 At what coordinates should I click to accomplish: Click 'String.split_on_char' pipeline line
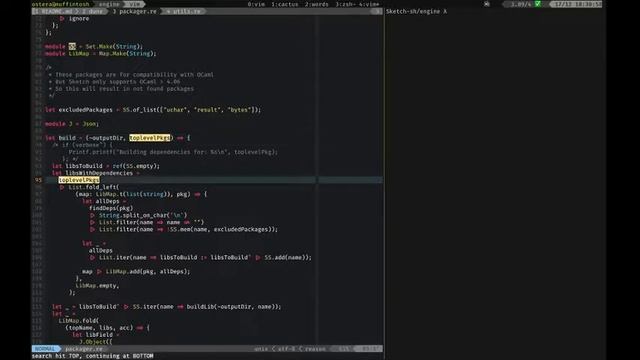[139, 215]
